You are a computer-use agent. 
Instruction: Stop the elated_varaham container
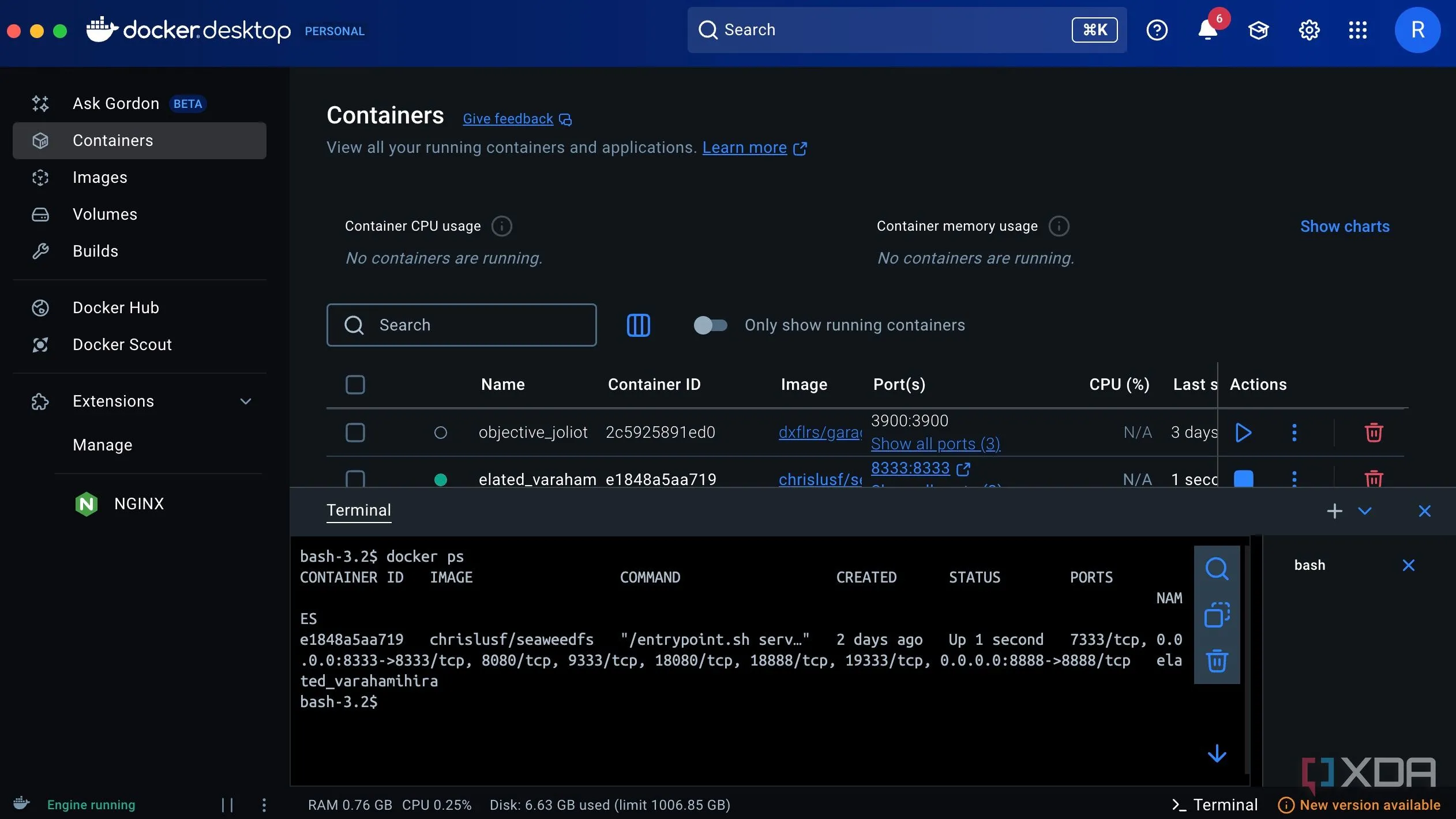pyautogui.click(x=1244, y=479)
